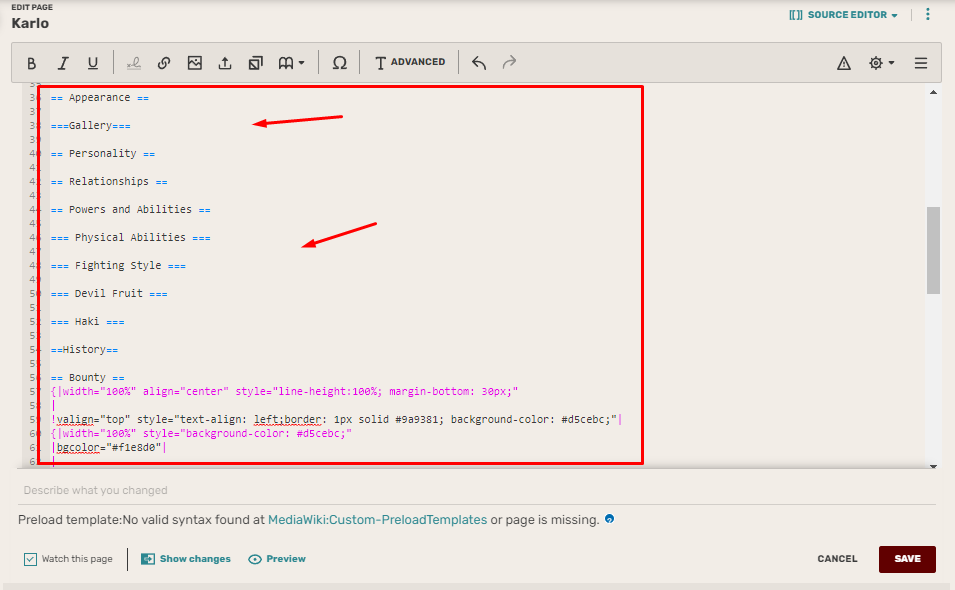Viewport: 955px width, 590px height.
Task: Click the '==History==' line
Action: (85, 349)
